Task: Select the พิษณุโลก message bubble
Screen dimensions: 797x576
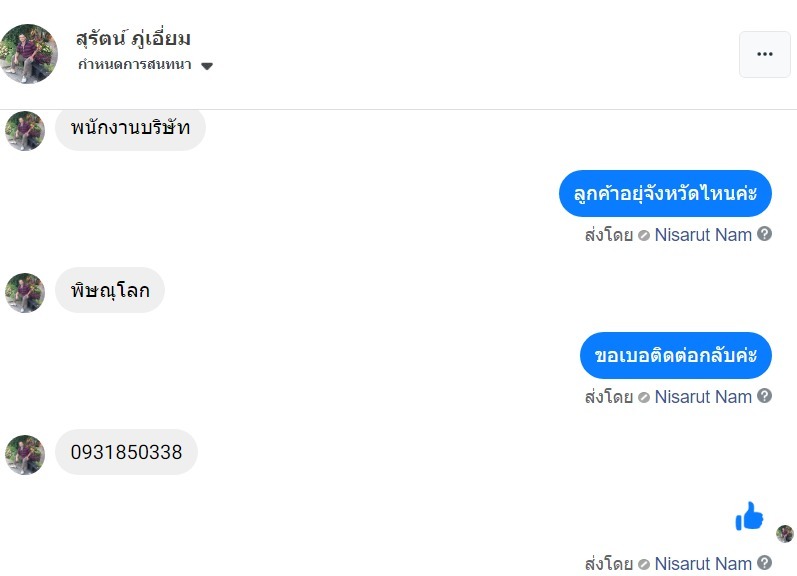Action: click(110, 291)
